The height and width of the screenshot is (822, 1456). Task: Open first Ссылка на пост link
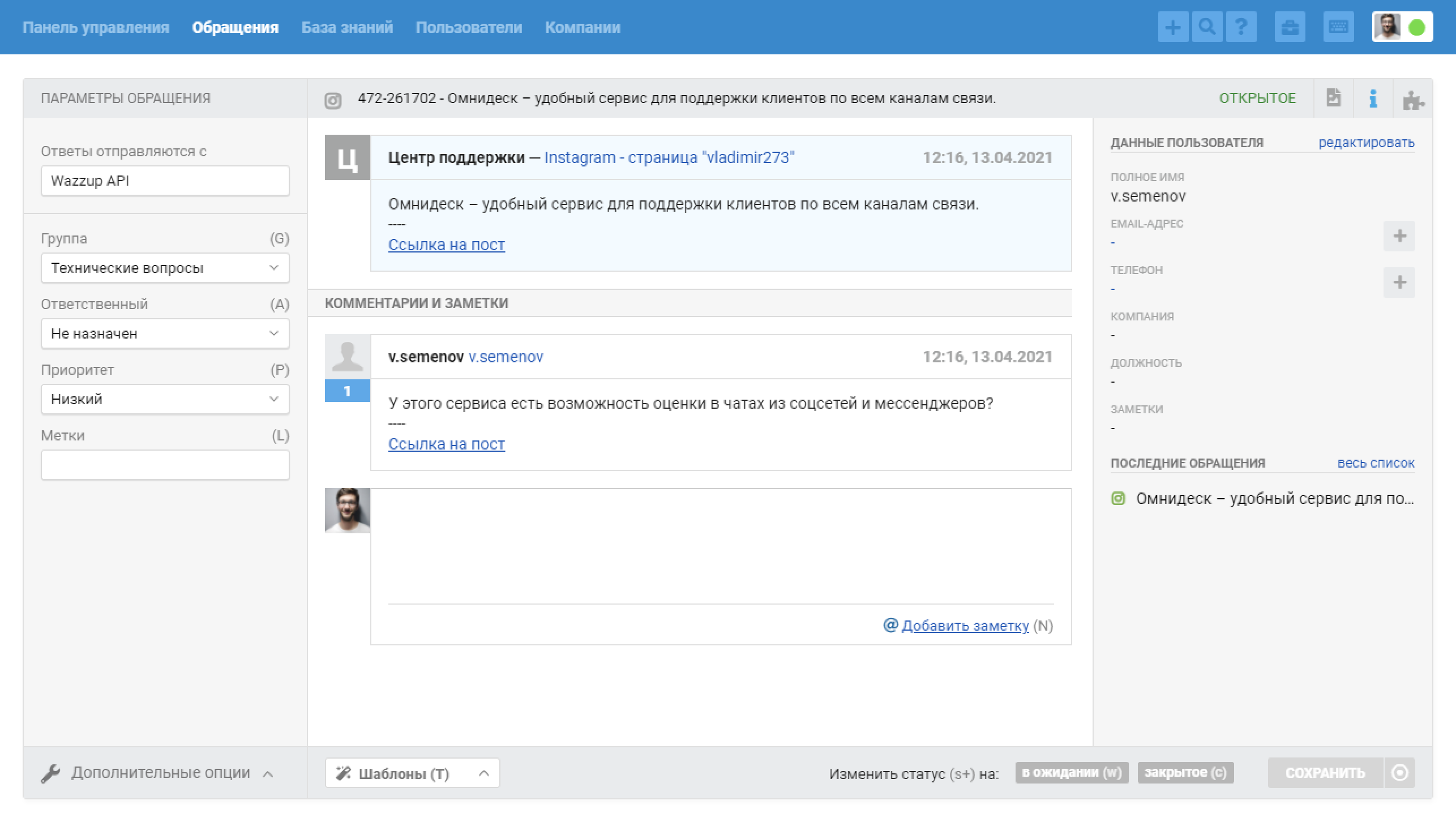point(447,245)
